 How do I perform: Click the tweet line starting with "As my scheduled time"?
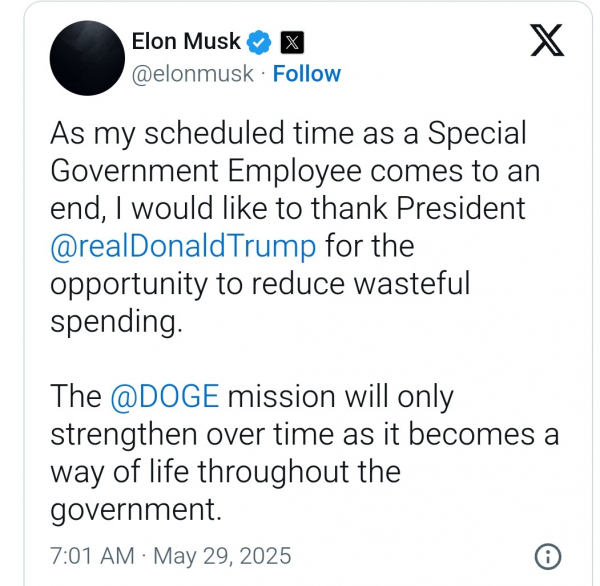289,134
